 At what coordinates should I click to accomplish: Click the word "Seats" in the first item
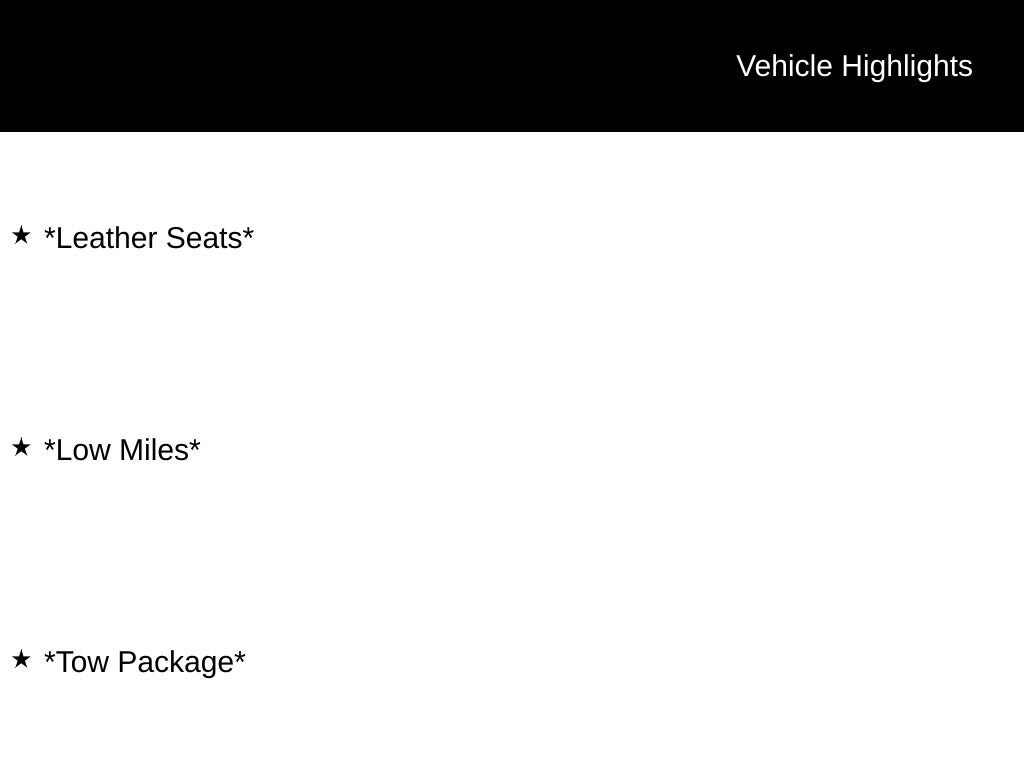[x=204, y=238]
